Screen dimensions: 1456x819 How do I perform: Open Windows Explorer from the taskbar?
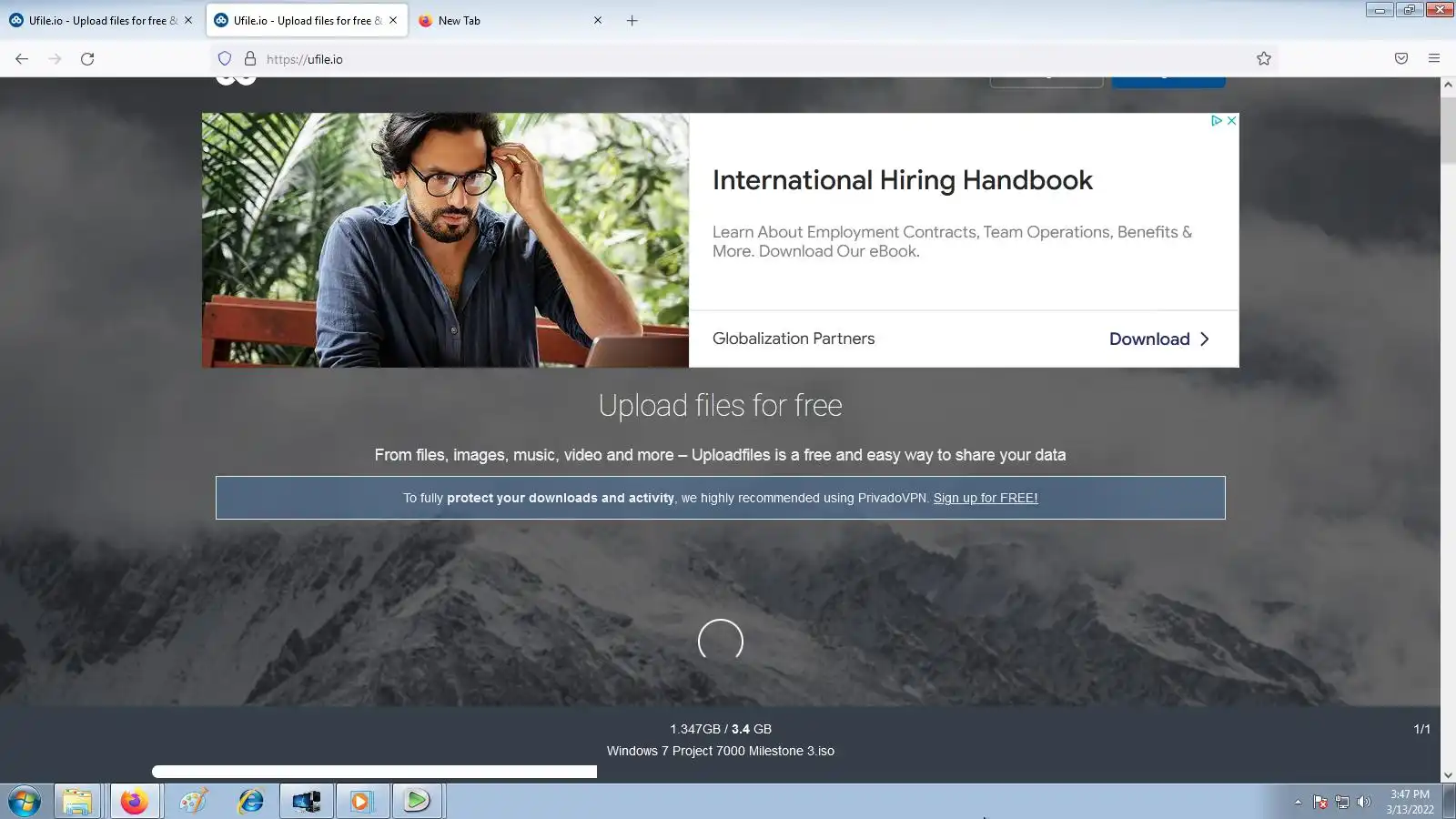(x=77, y=802)
